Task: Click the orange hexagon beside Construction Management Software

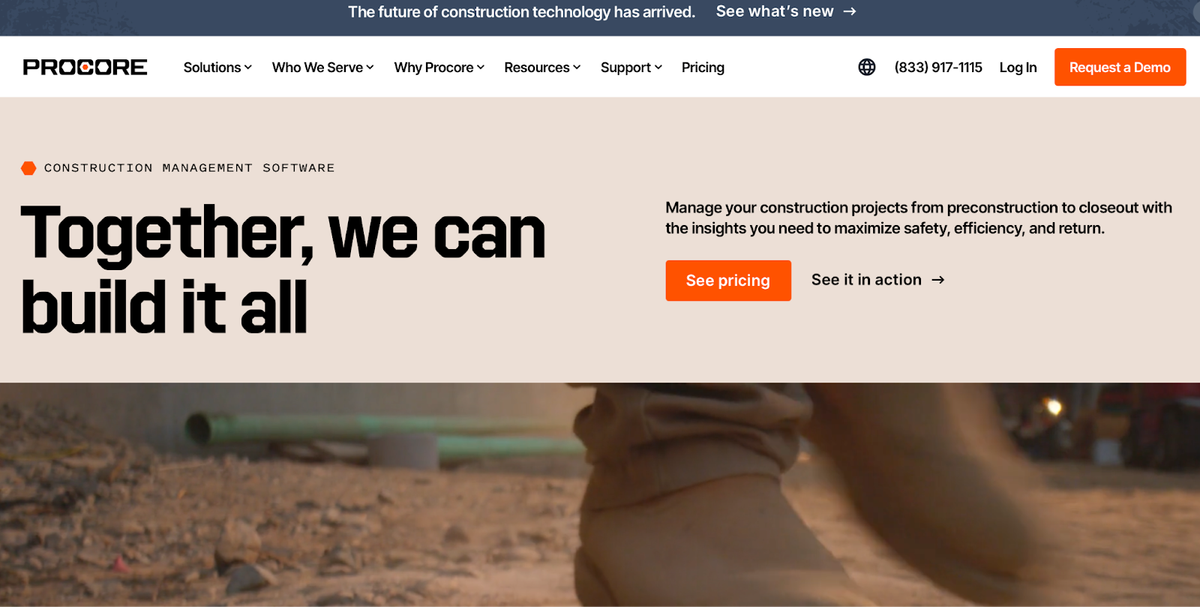Action: (29, 168)
